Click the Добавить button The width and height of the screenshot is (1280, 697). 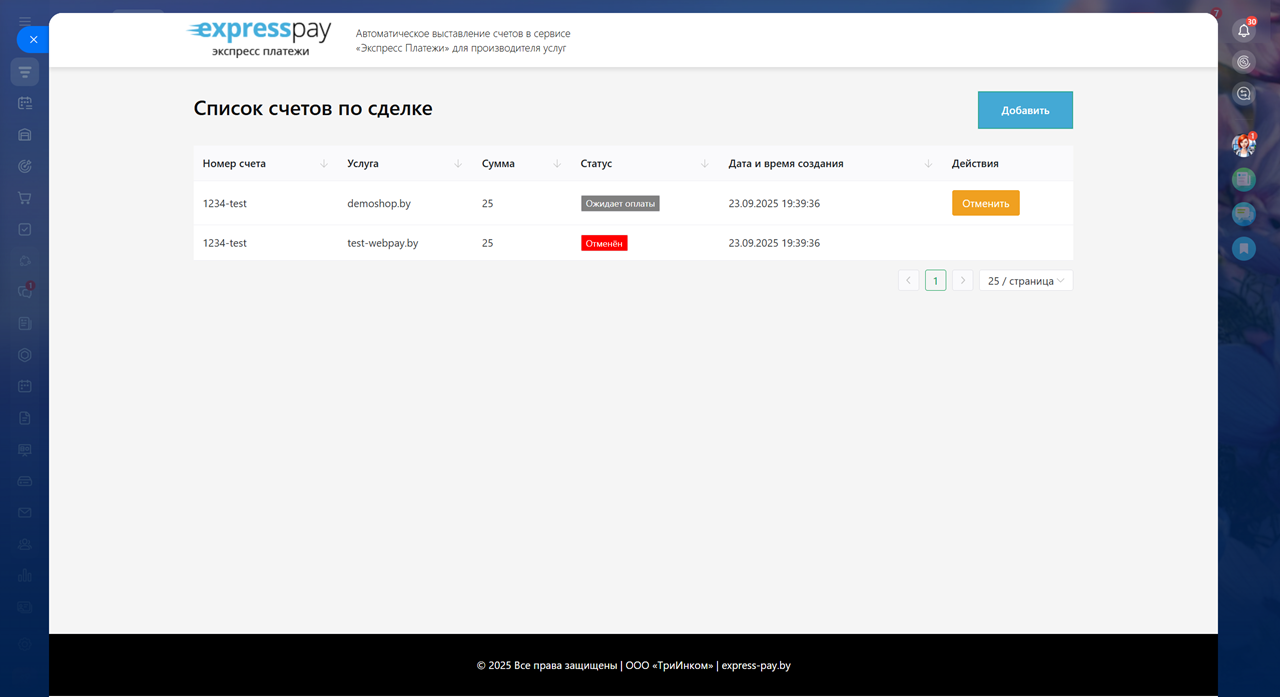pos(1025,110)
